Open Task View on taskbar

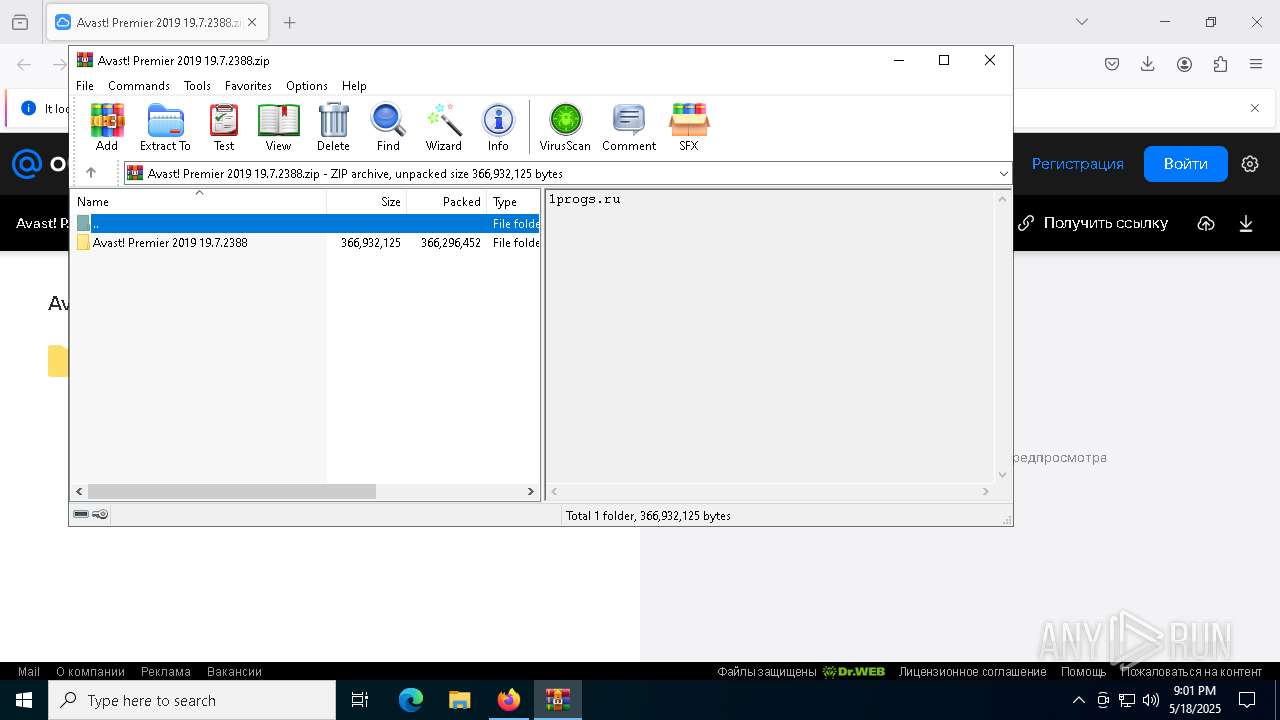coord(360,700)
